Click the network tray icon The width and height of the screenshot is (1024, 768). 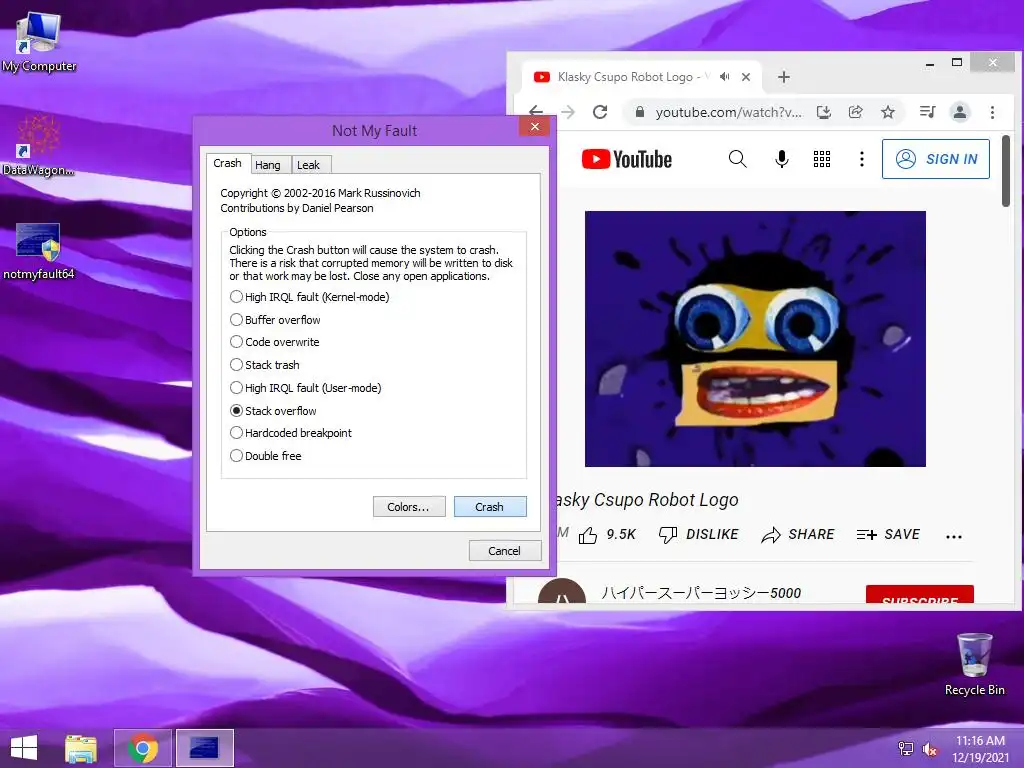(906, 748)
